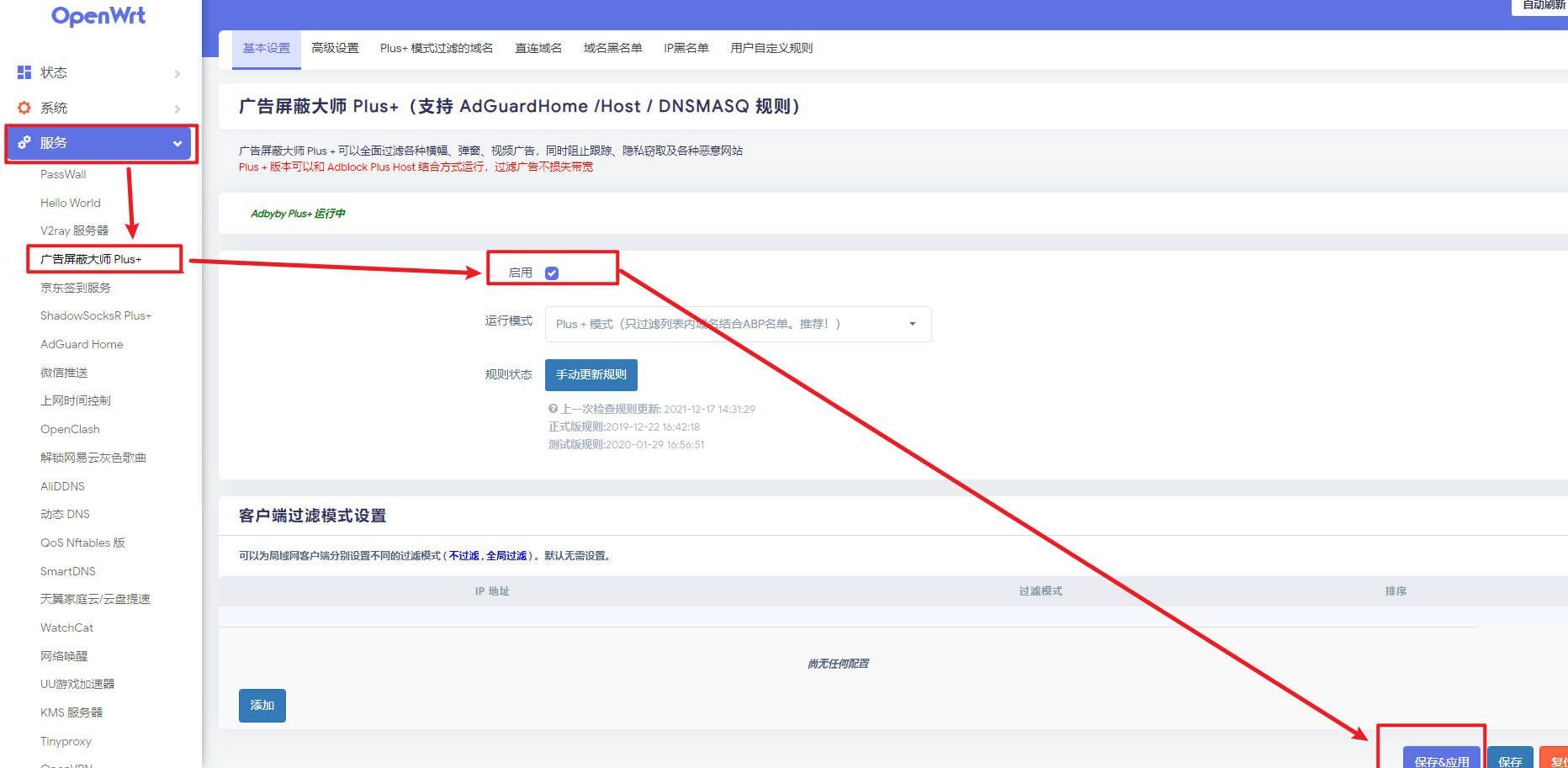This screenshot has width=1568, height=768.
Task: Click the 添加 button
Action: click(262, 705)
